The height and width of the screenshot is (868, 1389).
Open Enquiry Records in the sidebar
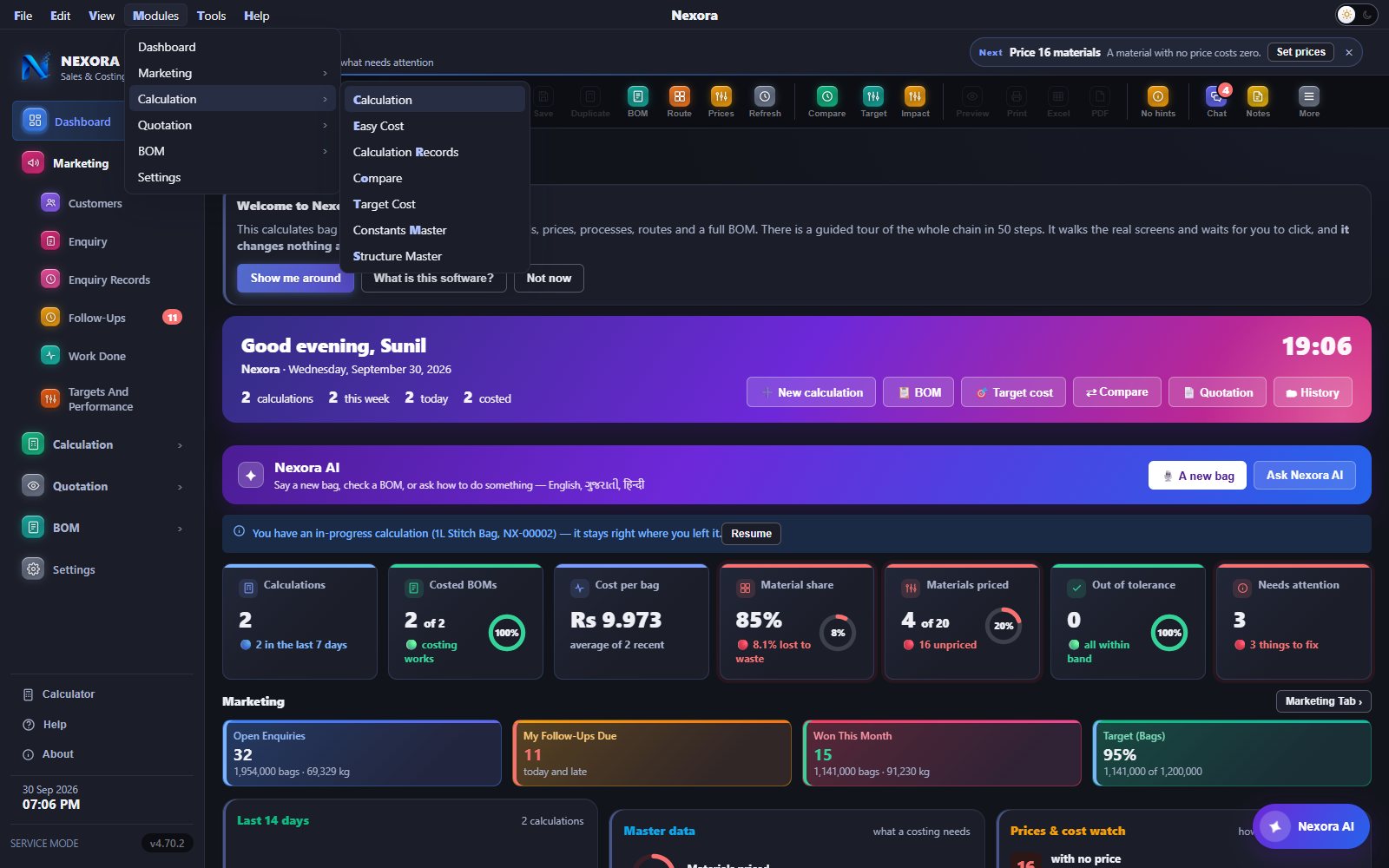pos(109,279)
